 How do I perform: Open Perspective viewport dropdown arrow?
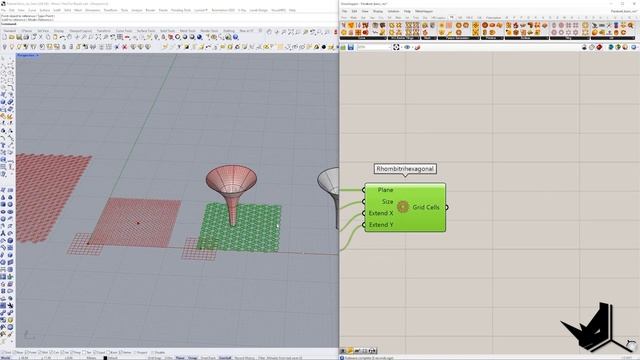coord(37,55)
